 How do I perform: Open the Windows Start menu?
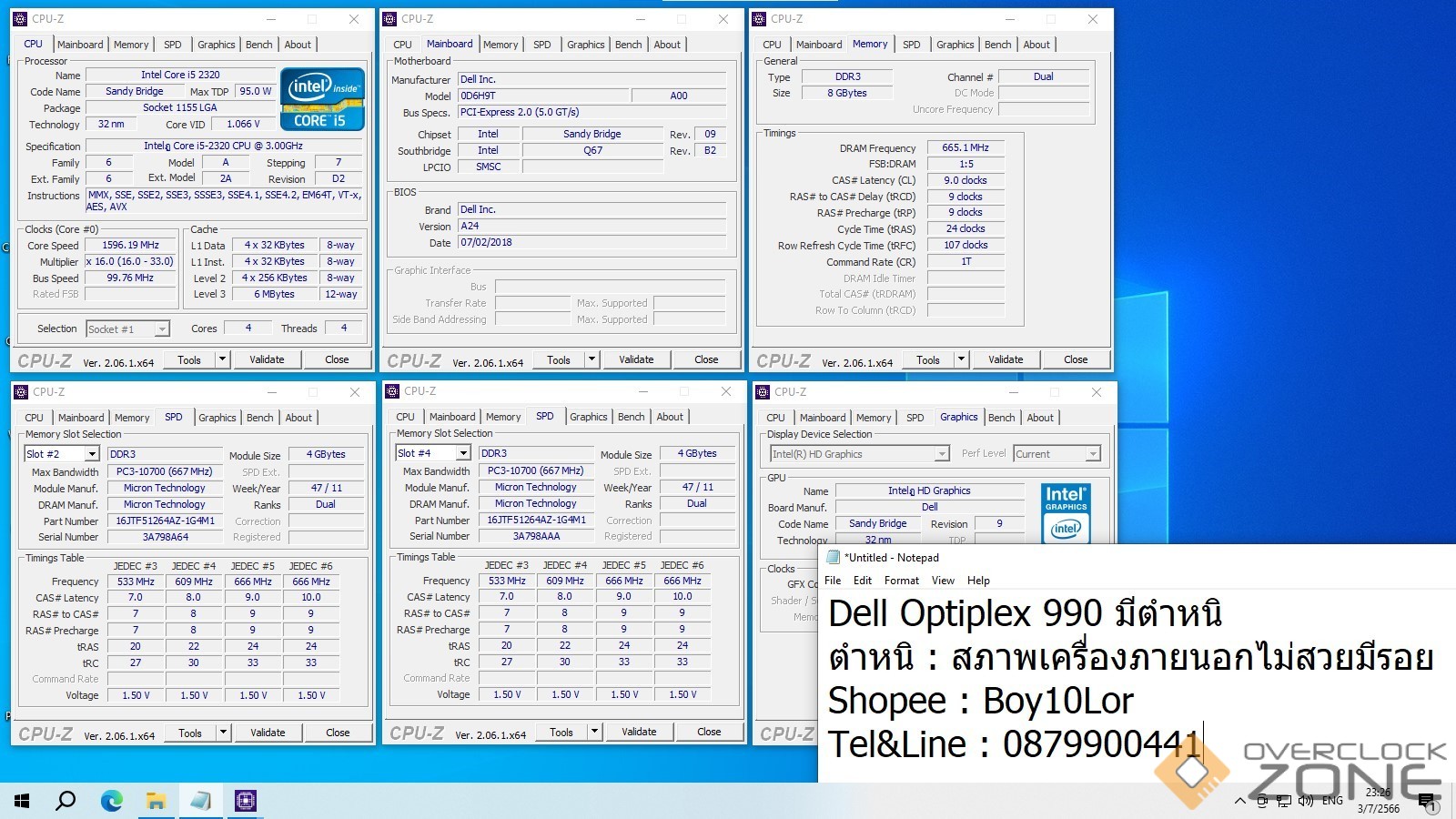coord(22,801)
